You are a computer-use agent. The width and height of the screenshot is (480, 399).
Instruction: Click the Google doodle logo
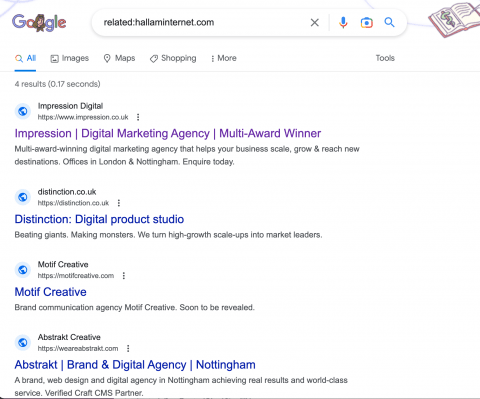pyautogui.click(x=39, y=23)
